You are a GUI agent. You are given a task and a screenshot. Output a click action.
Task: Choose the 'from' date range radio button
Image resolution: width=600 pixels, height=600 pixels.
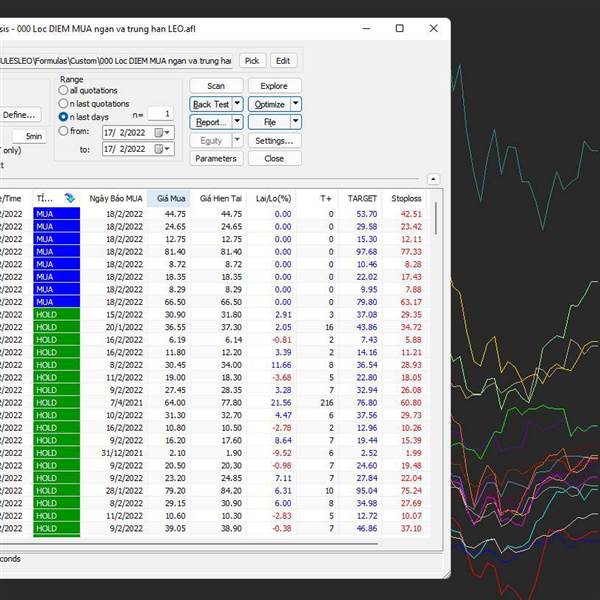65,130
